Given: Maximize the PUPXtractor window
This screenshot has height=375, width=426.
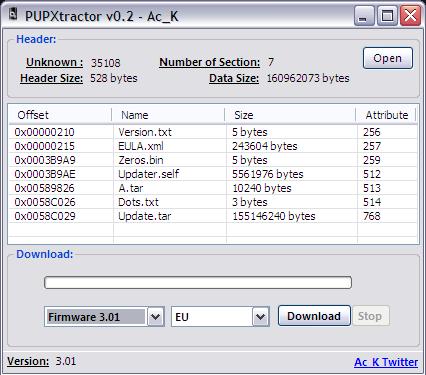Looking at the screenshot, I should click(x=387, y=16).
